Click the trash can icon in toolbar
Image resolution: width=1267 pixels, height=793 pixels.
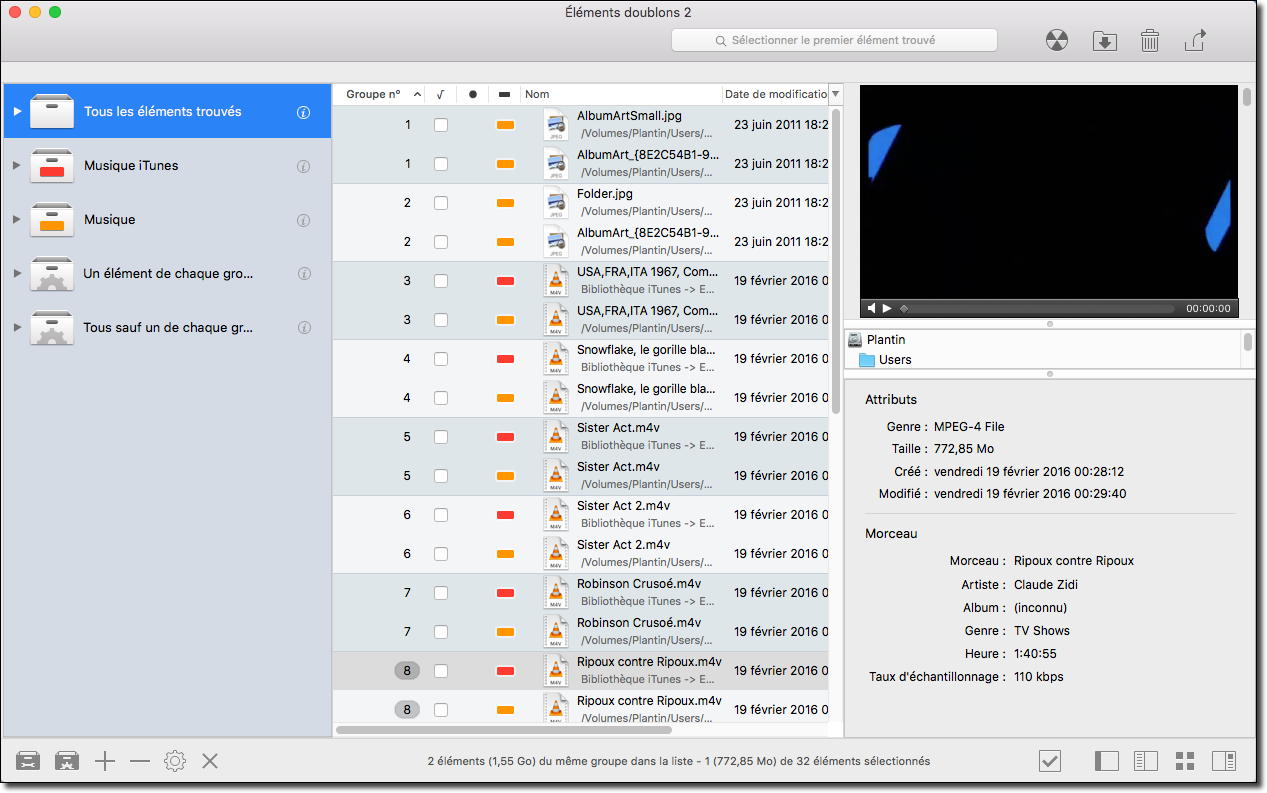point(1150,41)
